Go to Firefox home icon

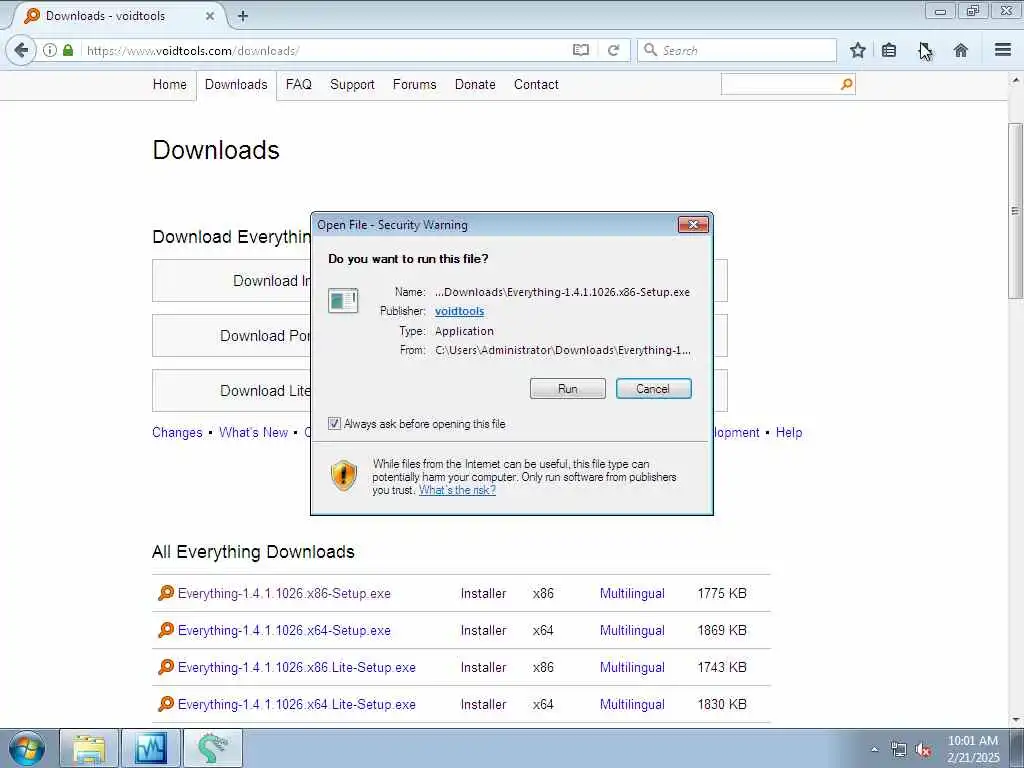coord(961,50)
